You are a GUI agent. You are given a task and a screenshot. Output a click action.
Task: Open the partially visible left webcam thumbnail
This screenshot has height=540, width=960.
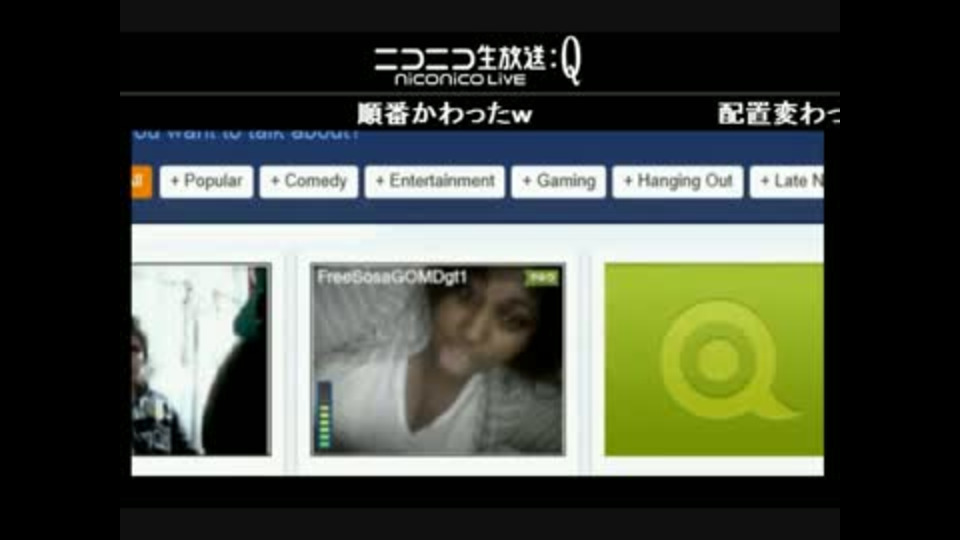click(201, 360)
